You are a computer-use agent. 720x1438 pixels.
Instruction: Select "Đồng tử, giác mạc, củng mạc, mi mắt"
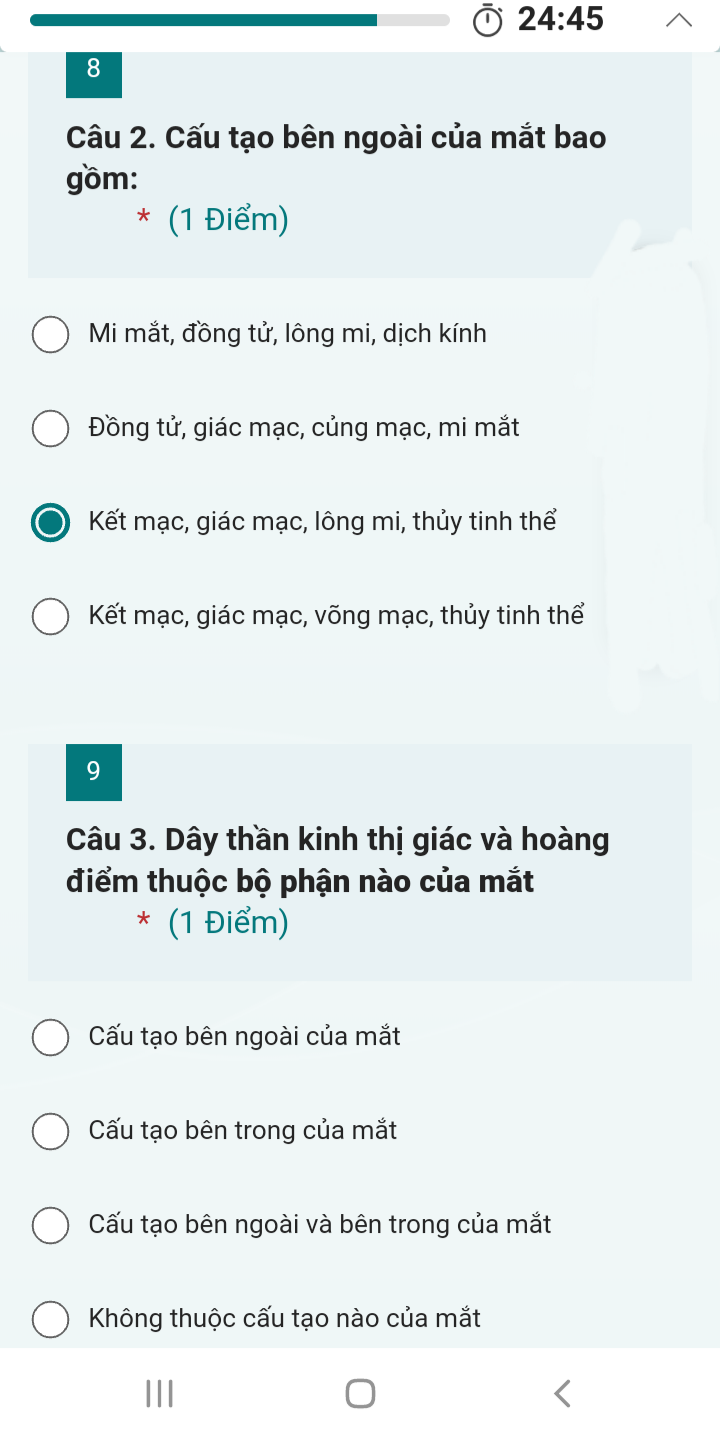coord(51,428)
